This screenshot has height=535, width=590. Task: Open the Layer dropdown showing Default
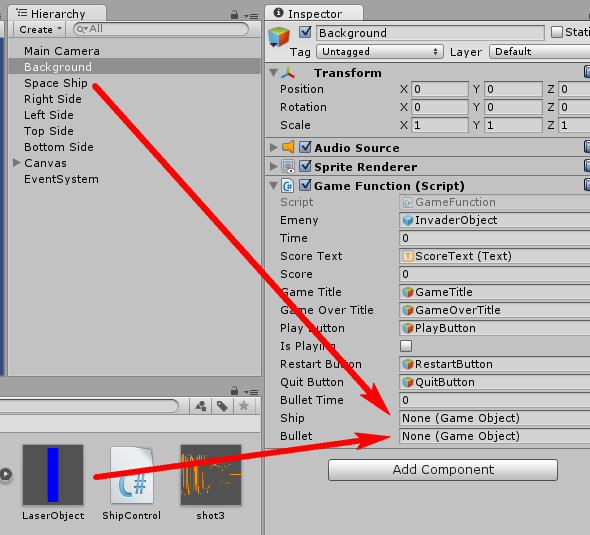(540, 52)
